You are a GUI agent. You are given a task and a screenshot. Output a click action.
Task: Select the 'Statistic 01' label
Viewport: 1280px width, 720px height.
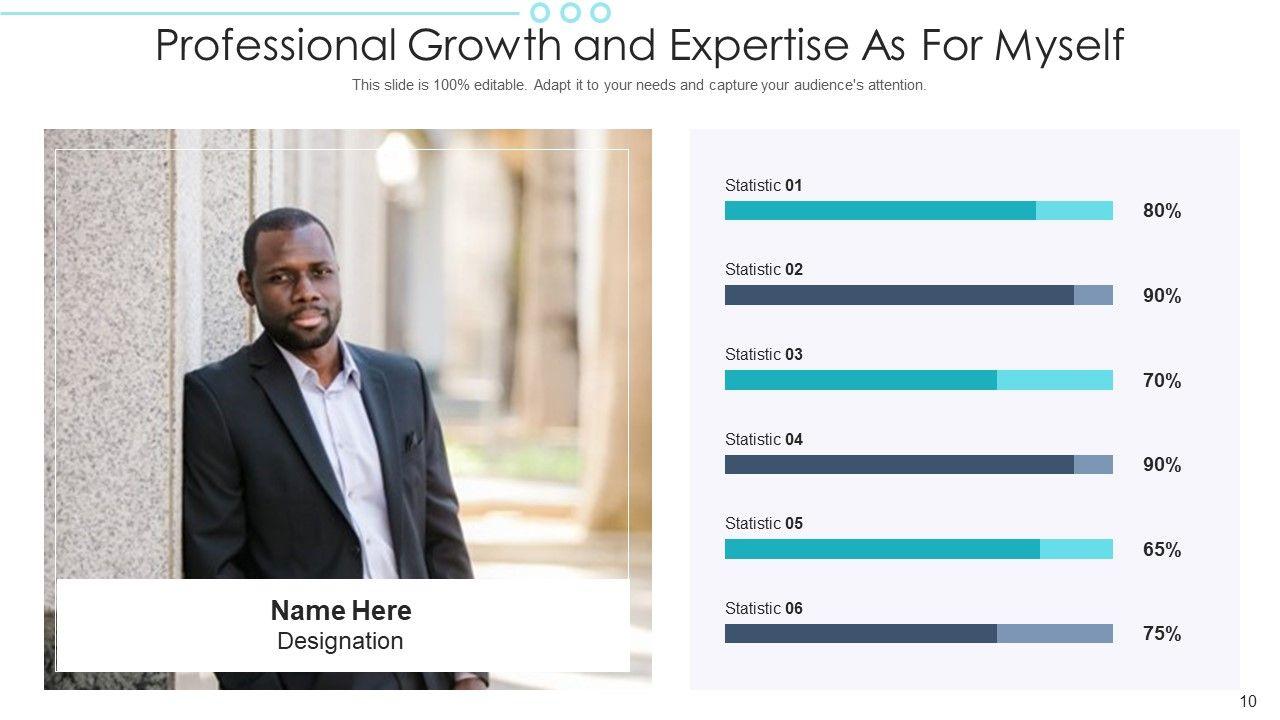(x=763, y=185)
